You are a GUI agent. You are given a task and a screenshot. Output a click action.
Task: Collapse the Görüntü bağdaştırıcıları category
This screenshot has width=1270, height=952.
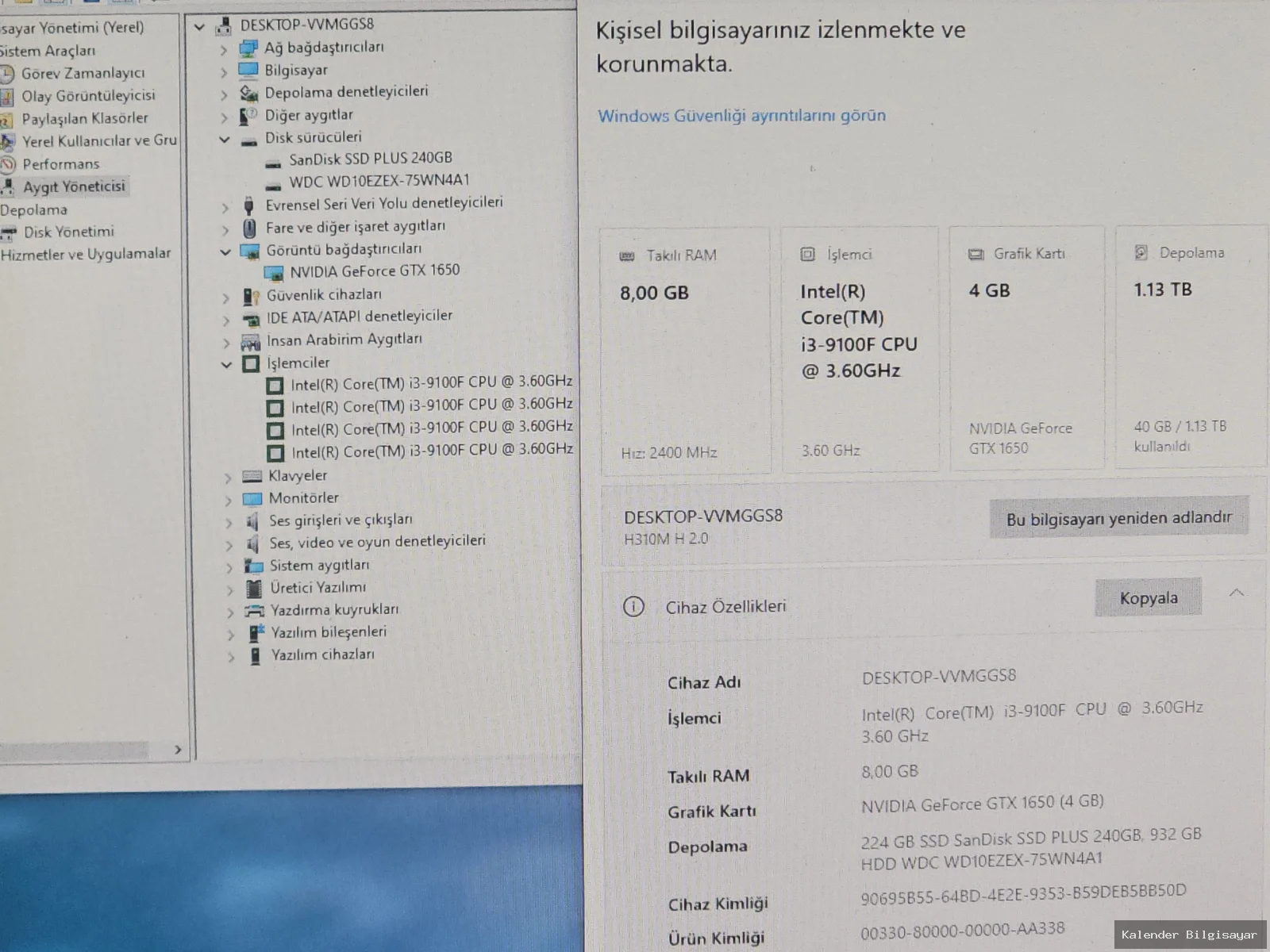point(225,251)
